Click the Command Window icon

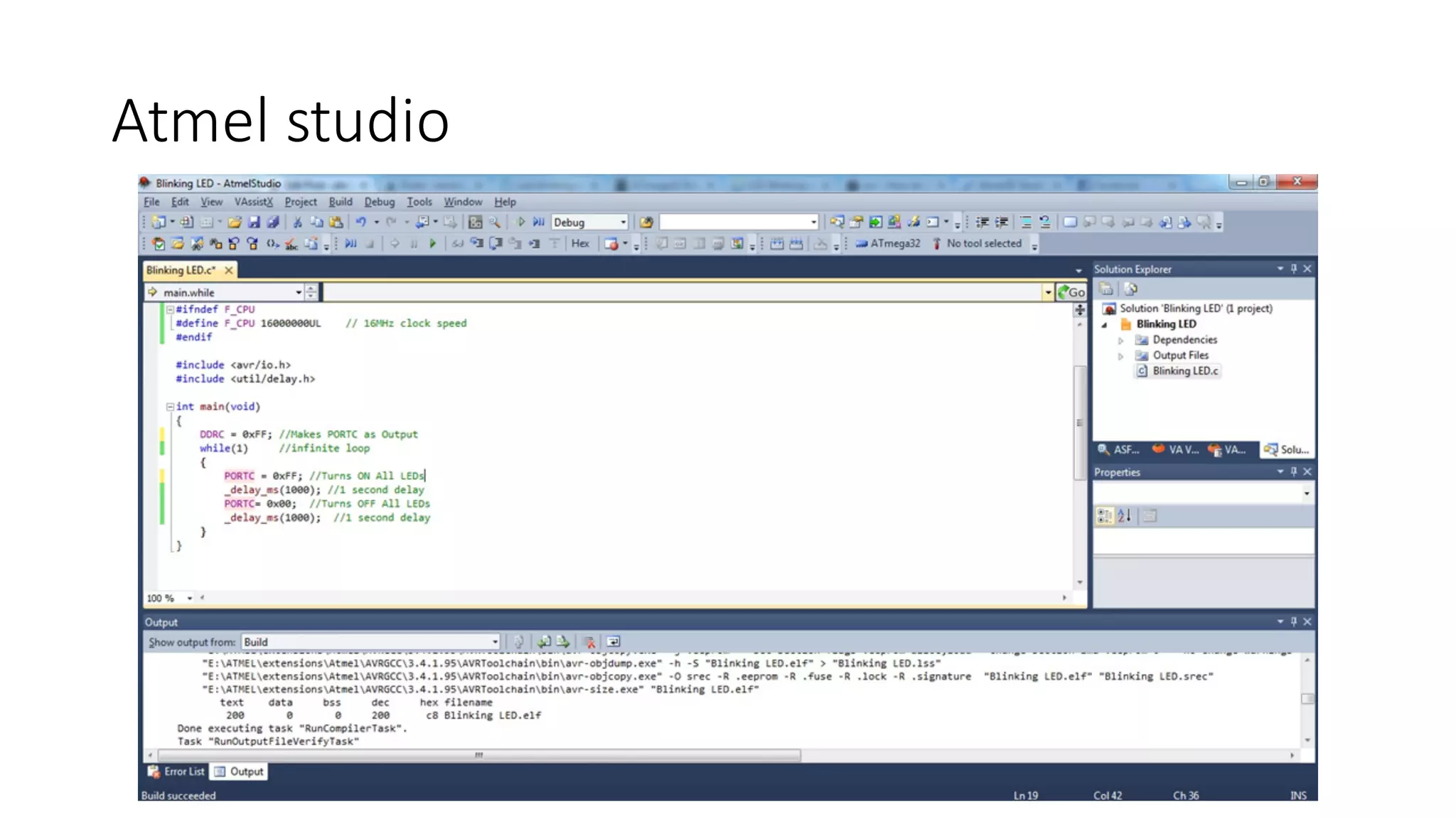932,223
